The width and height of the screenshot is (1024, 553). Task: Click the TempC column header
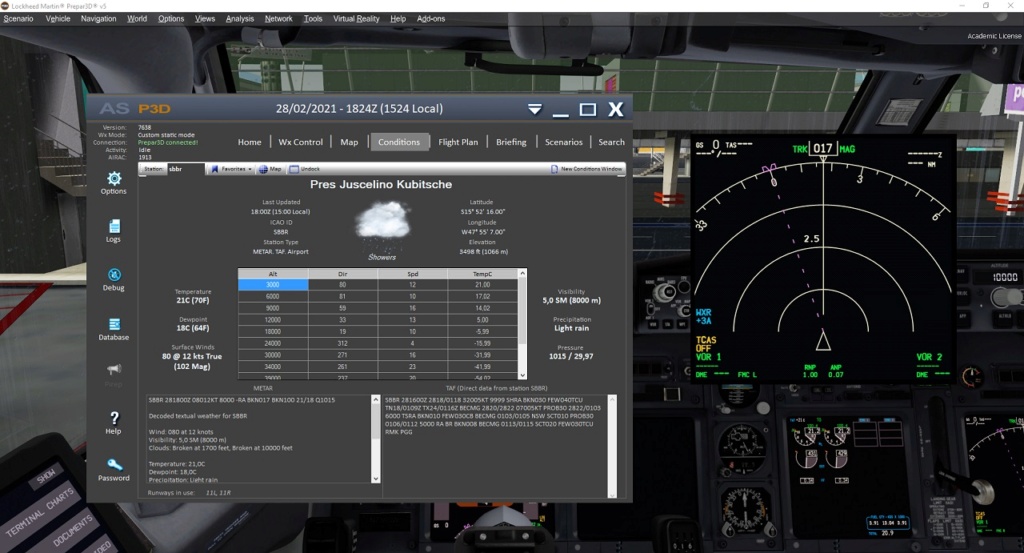click(483, 274)
